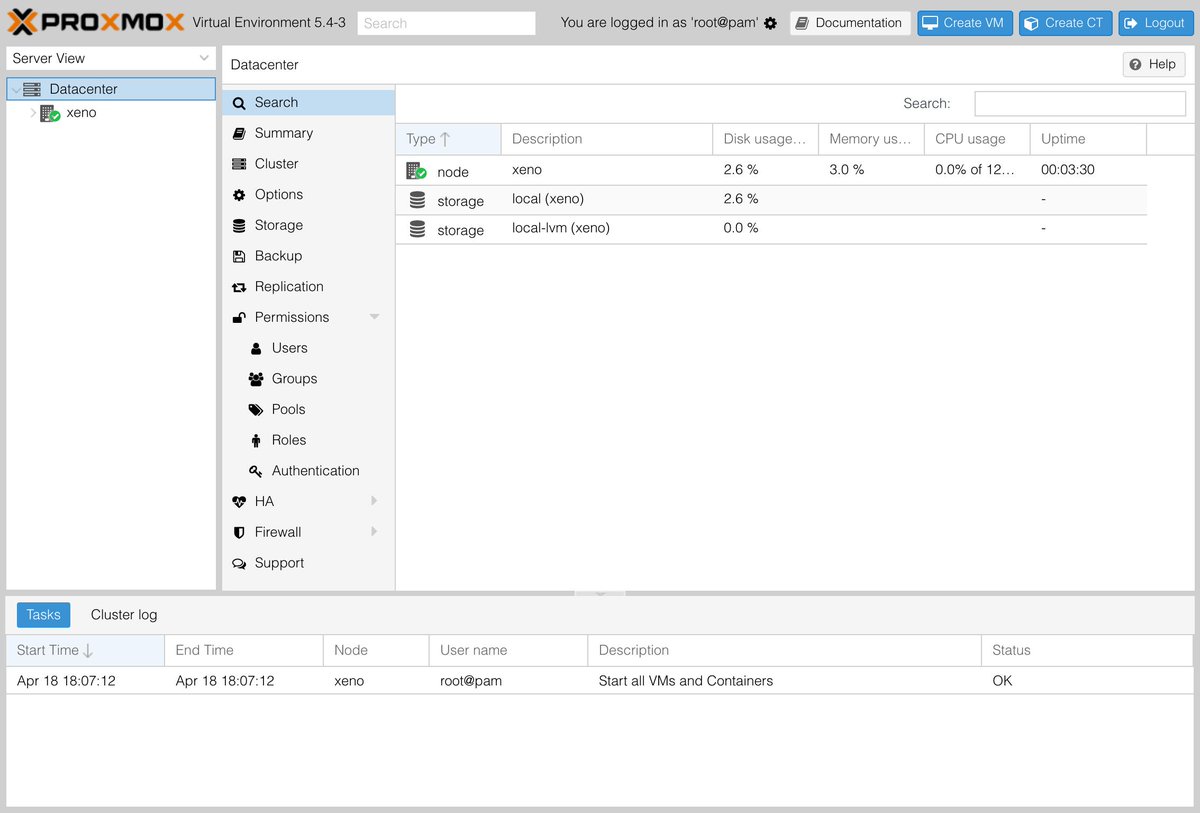
Task: Open the Summary menu item
Action: 283,133
